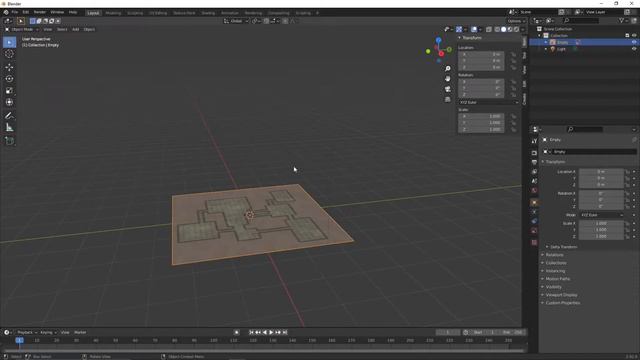Open the World properties tab icon
This screenshot has width=640, height=360.
pos(534,191)
